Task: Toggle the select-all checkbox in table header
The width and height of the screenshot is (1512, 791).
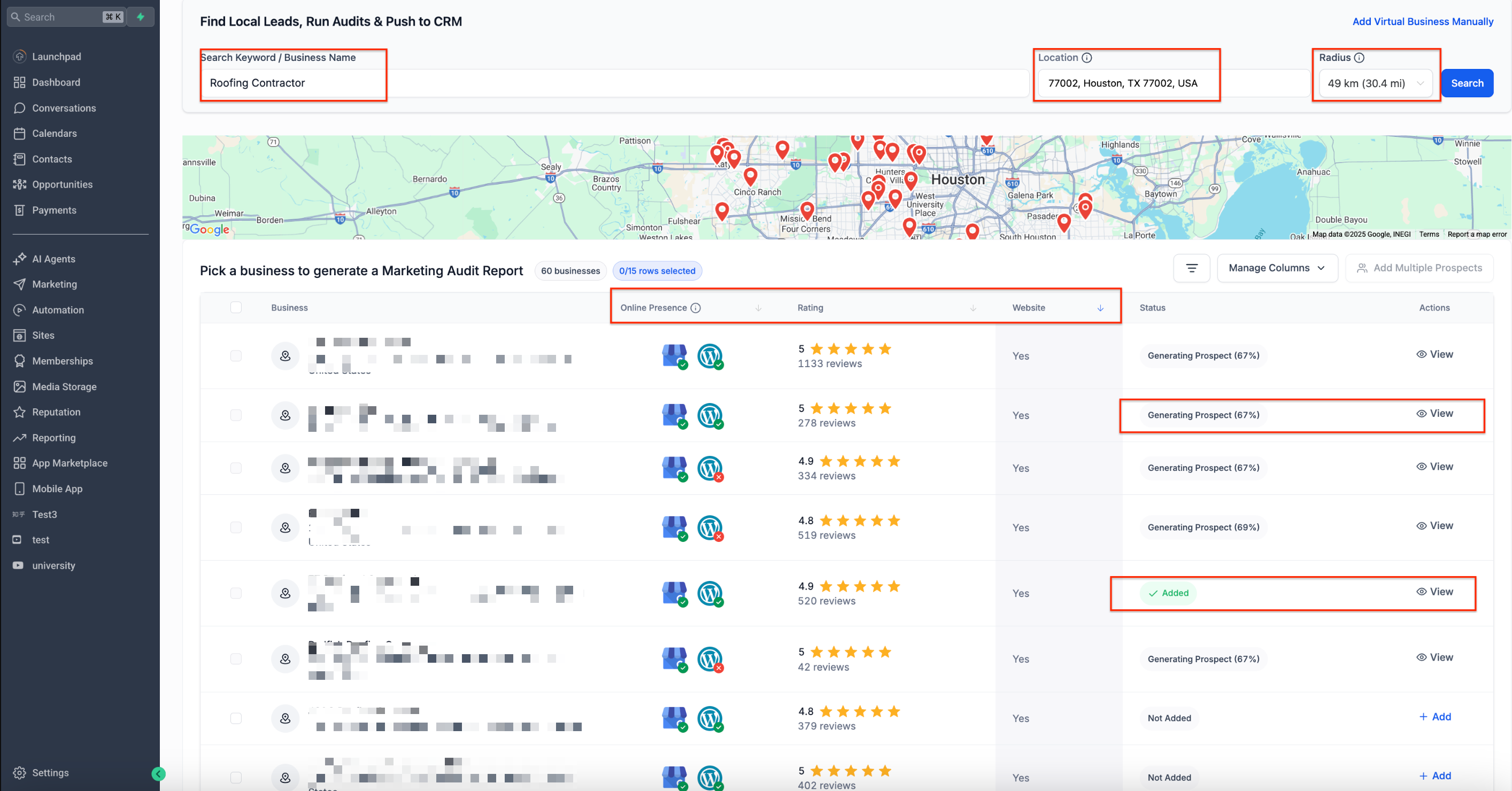Action: pos(236,307)
